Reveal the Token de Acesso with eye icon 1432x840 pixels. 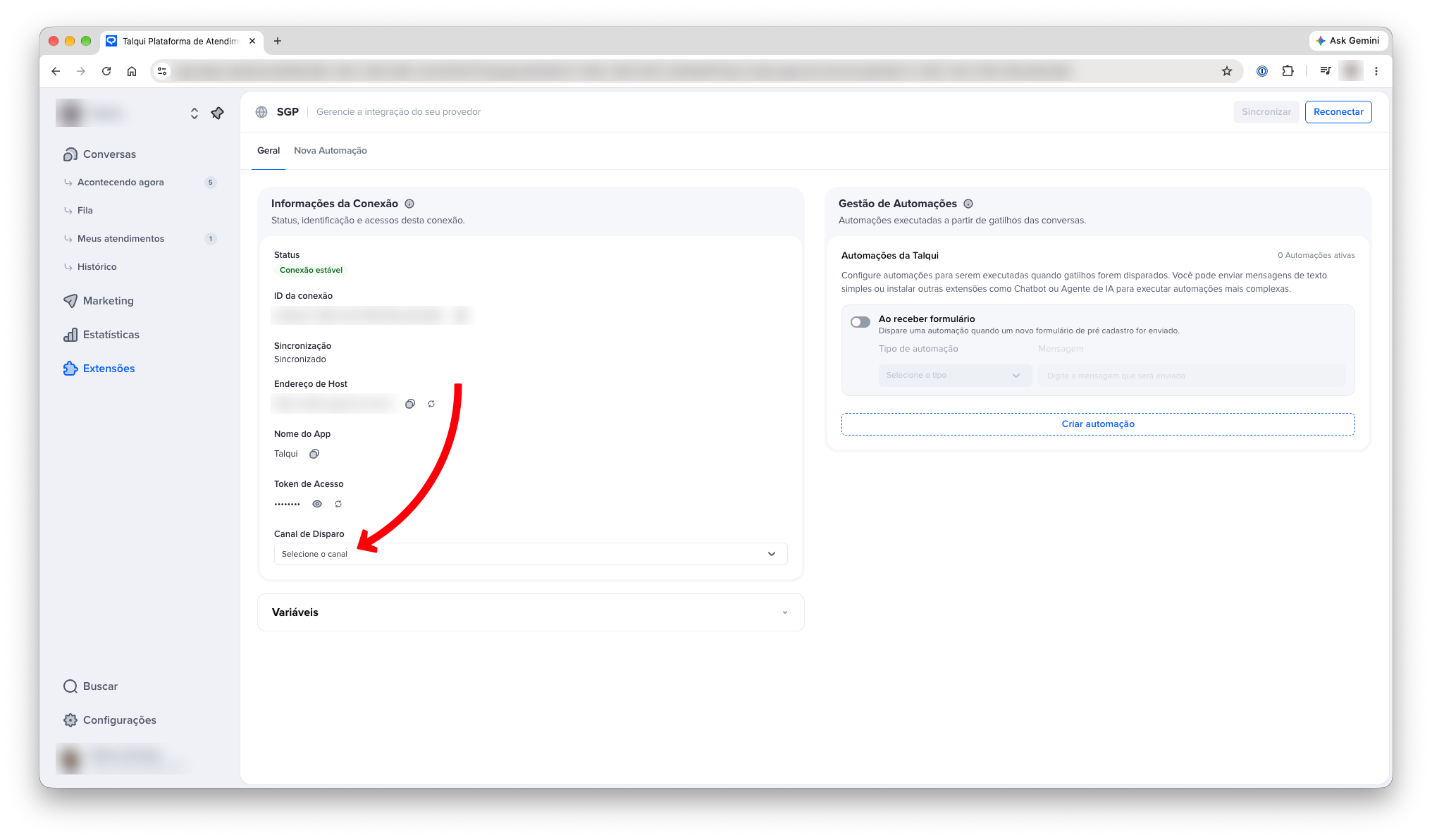coord(317,504)
